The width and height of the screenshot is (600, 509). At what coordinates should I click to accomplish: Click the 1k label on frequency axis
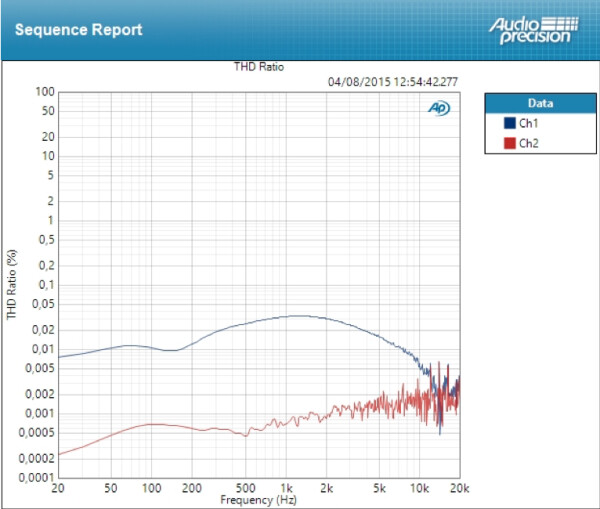click(x=286, y=488)
